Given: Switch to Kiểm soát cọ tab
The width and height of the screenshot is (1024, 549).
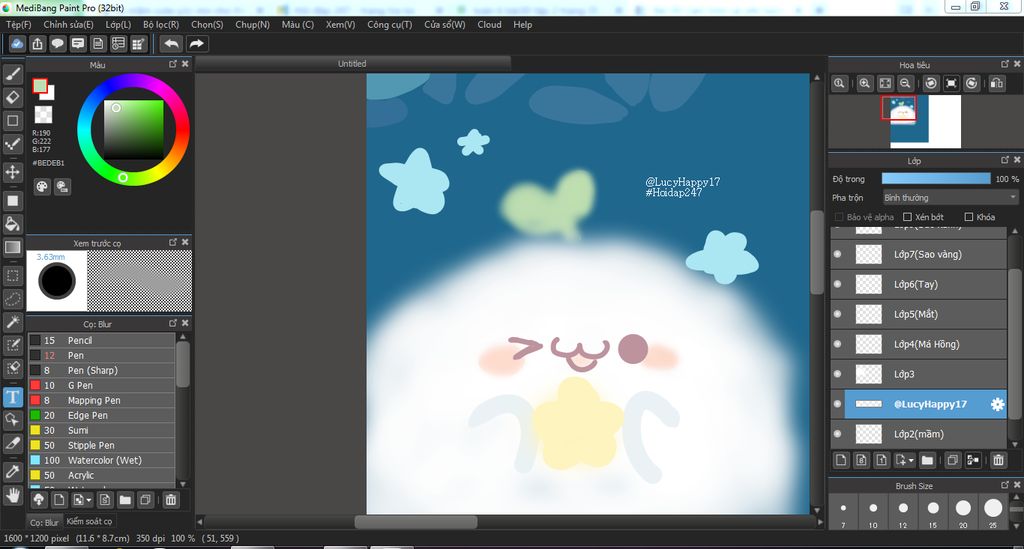Looking at the screenshot, I should coord(89,521).
